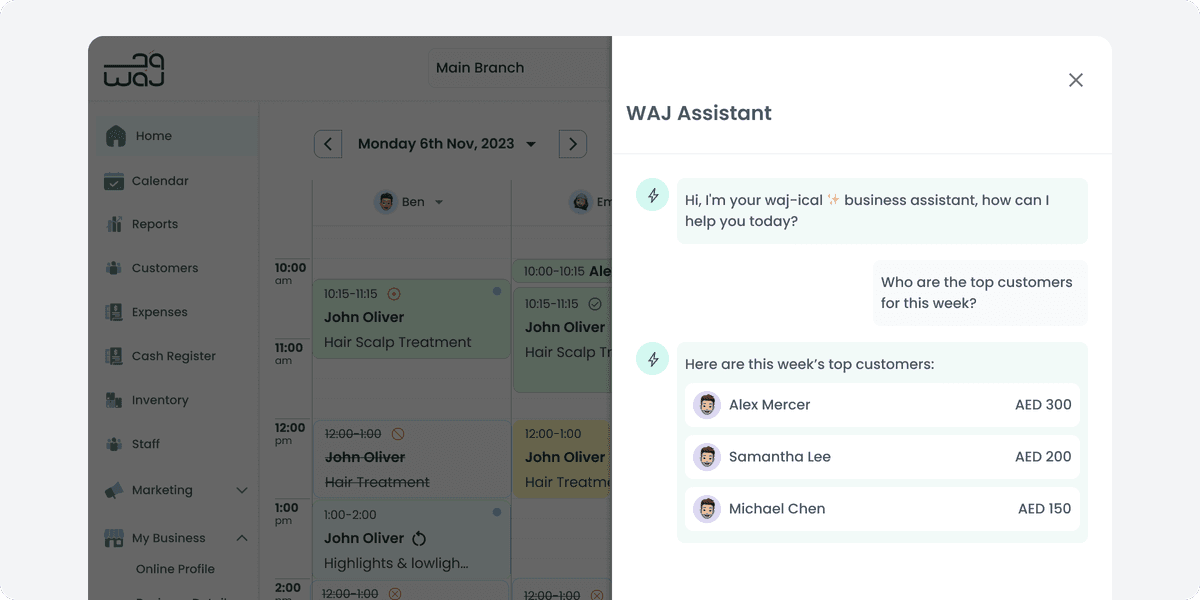Open Customers using its sidebar icon
This screenshot has width=1200, height=600.
pos(115,268)
